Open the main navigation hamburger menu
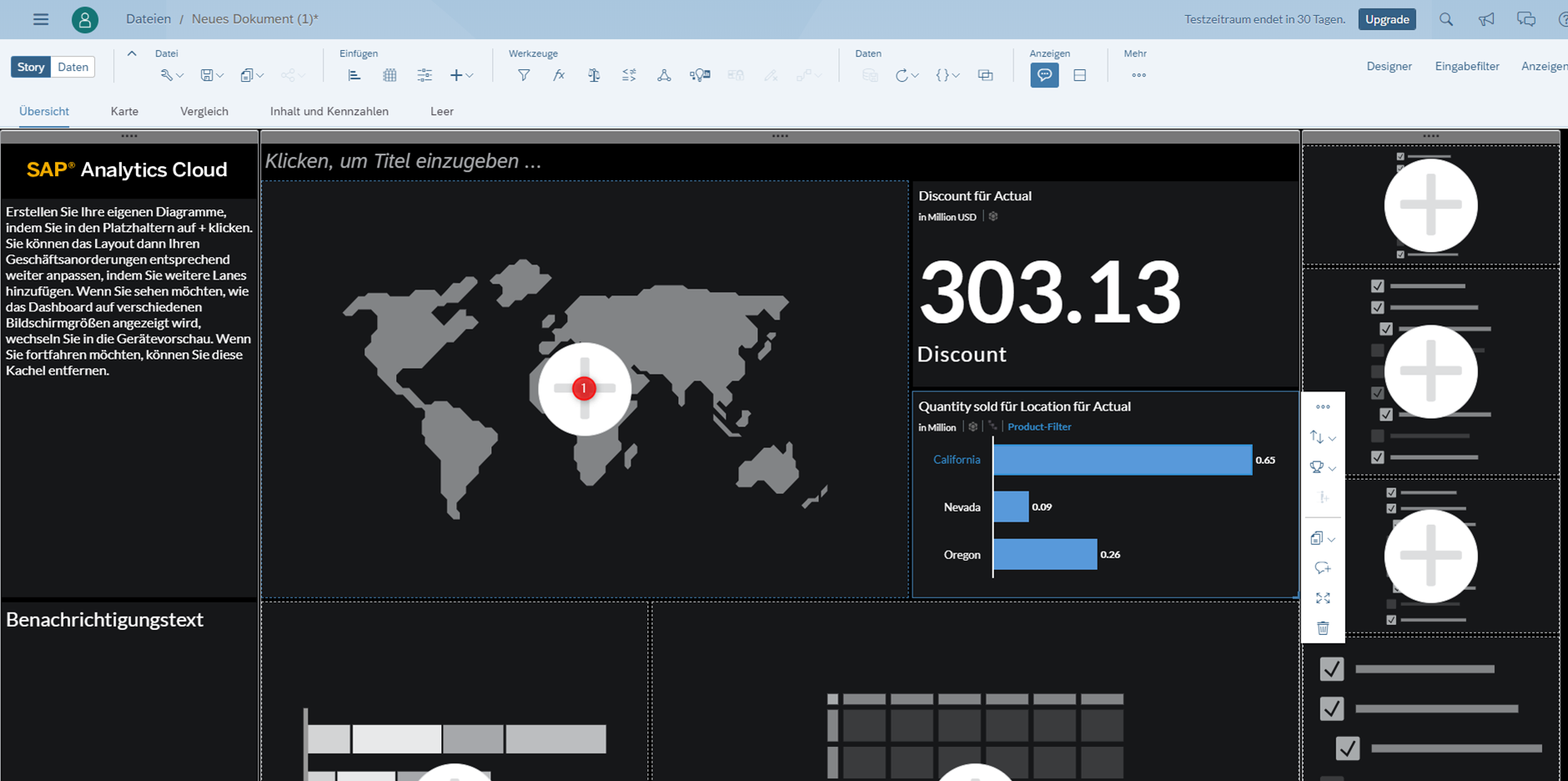Screen dimensions: 1568x781 click(41, 19)
